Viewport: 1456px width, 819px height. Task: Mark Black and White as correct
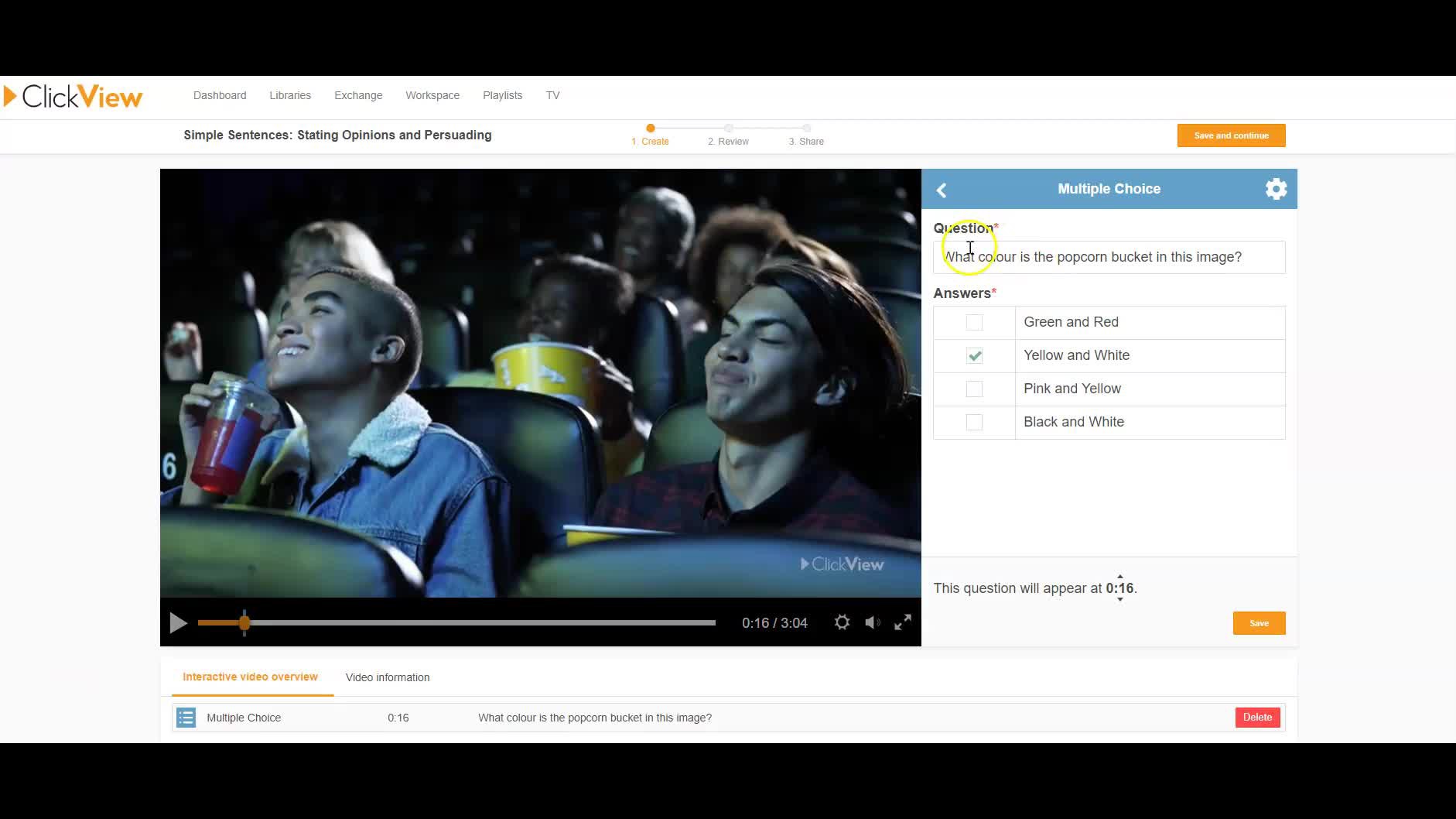tap(973, 422)
